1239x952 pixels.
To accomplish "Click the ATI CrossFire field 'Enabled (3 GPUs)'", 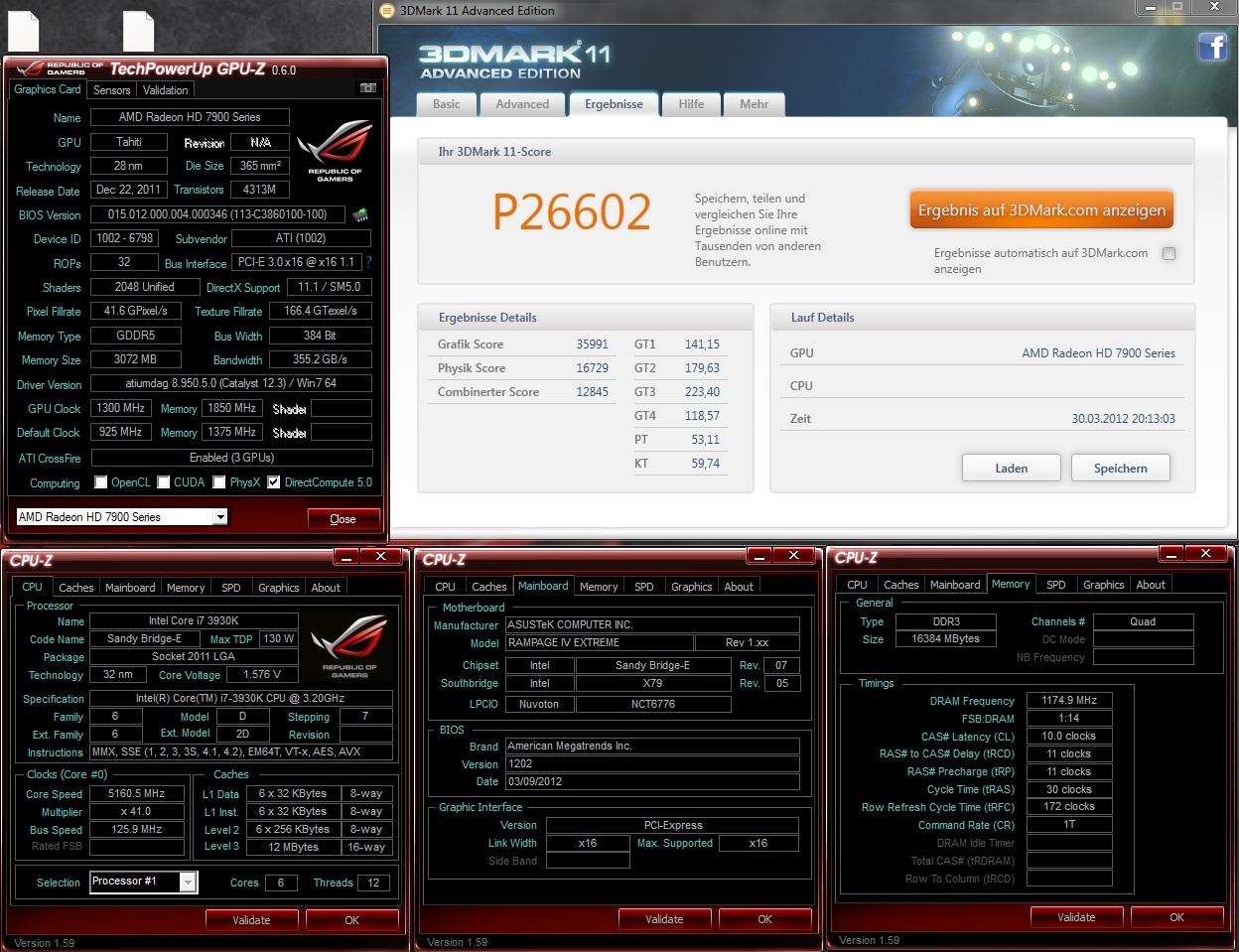I will (231, 458).
